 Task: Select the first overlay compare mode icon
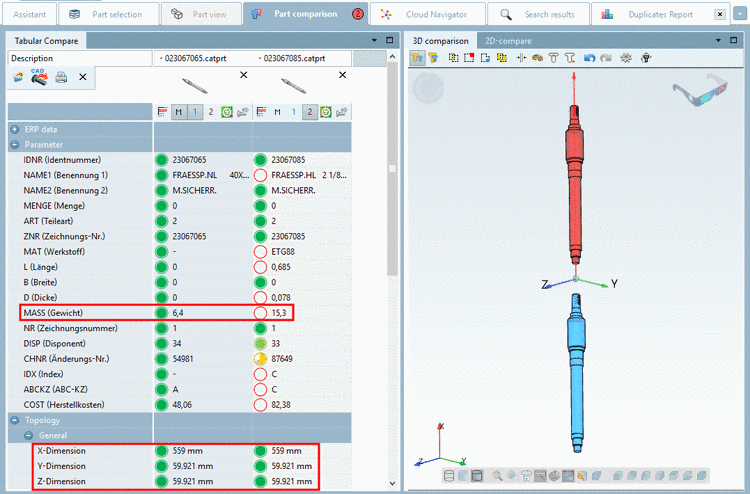417,58
